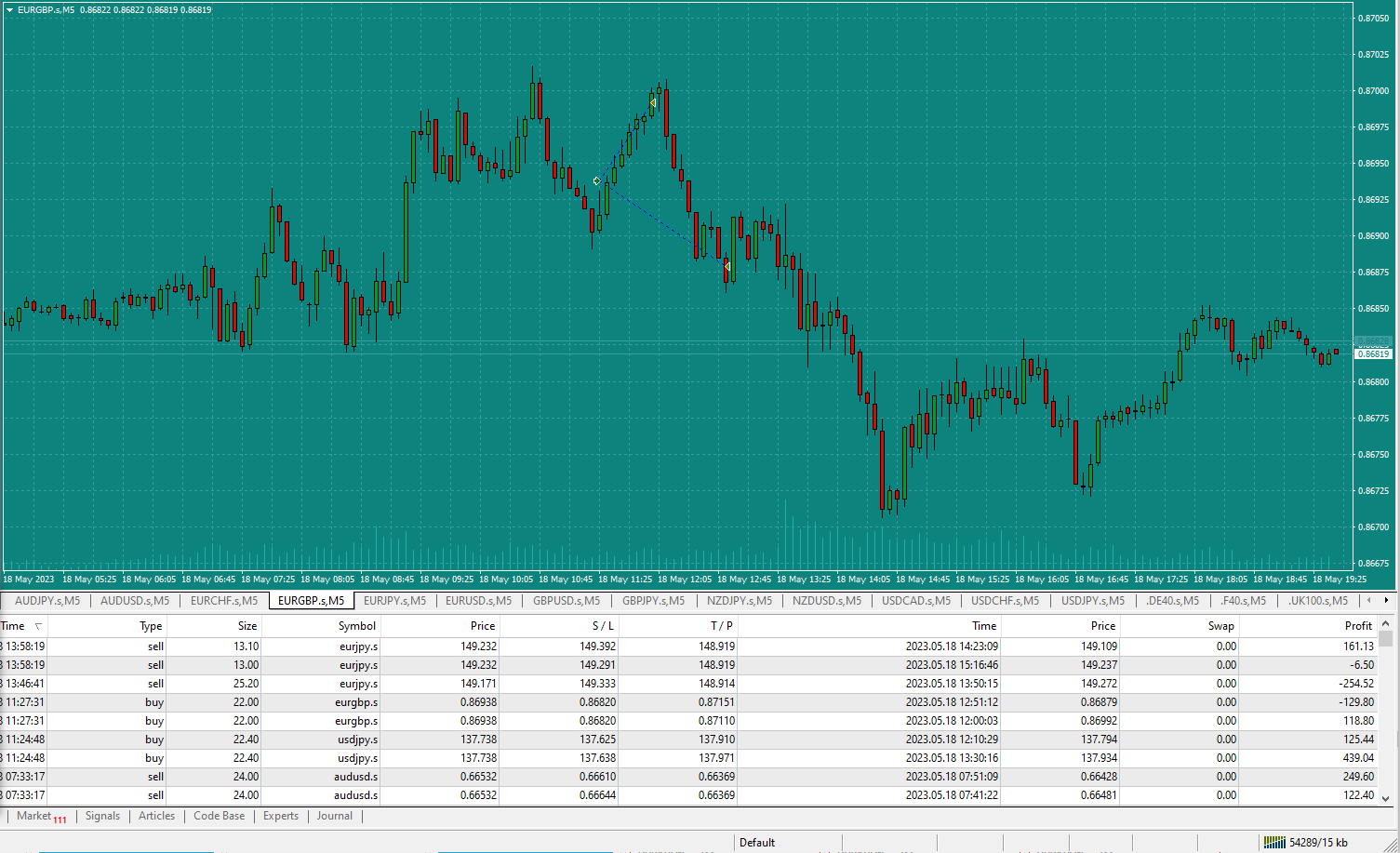The width and height of the screenshot is (1400, 853).
Task: Select the row with profit -254.52
Action: (x=688, y=684)
